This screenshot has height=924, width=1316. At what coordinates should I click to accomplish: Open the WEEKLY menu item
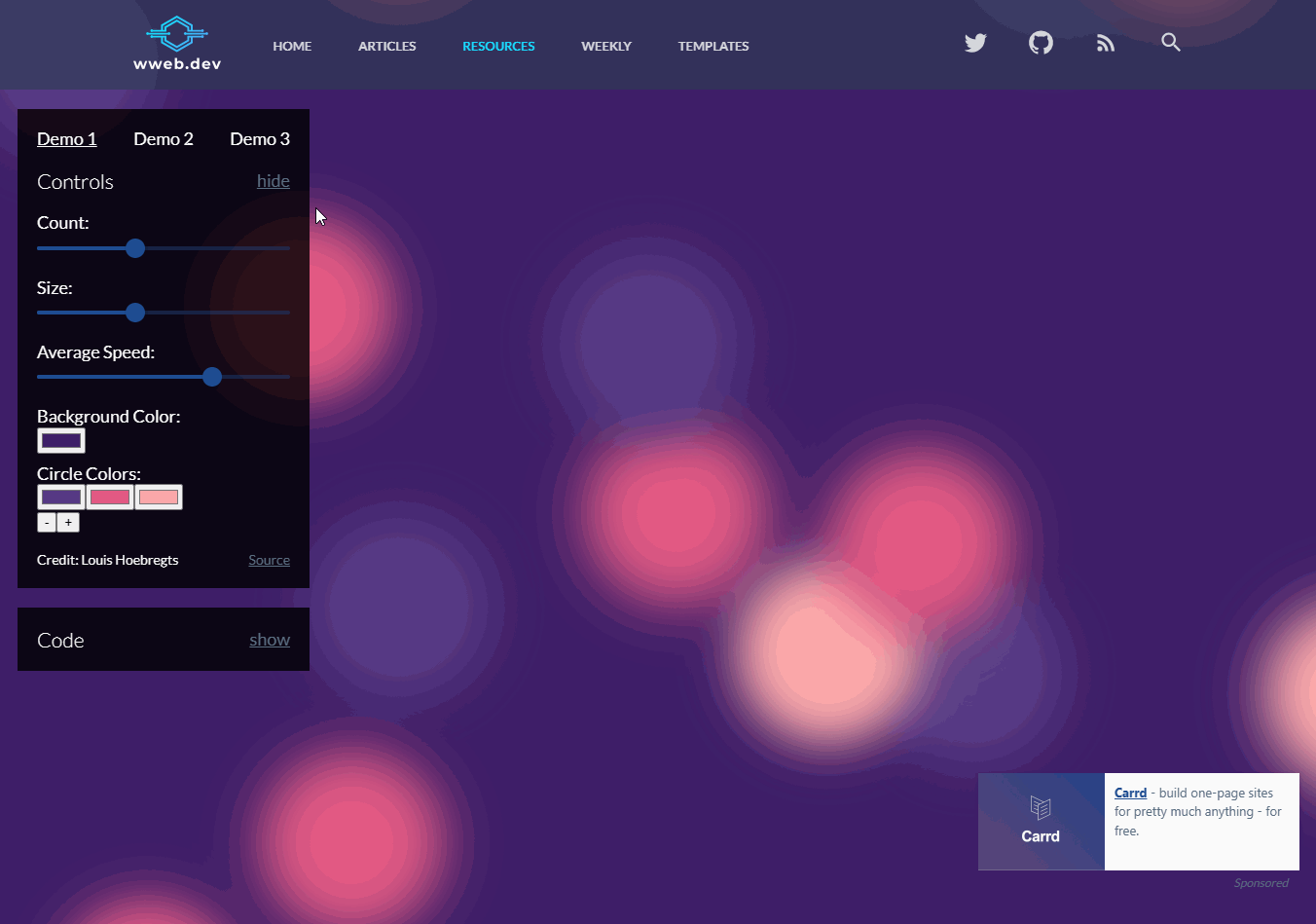tap(606, 46)
